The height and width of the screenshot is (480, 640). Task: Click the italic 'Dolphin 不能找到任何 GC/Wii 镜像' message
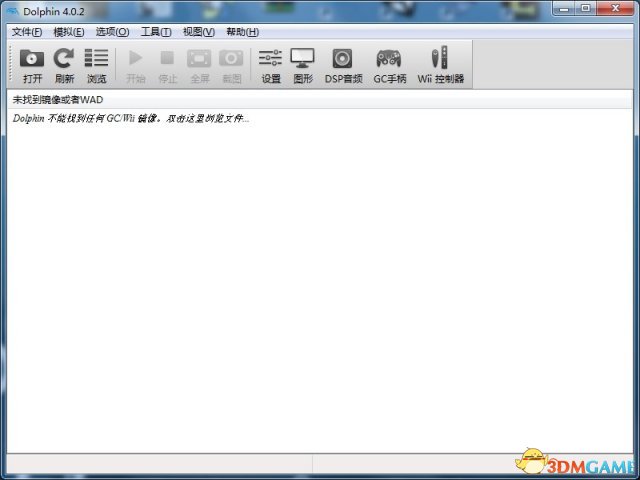(131, 118)
